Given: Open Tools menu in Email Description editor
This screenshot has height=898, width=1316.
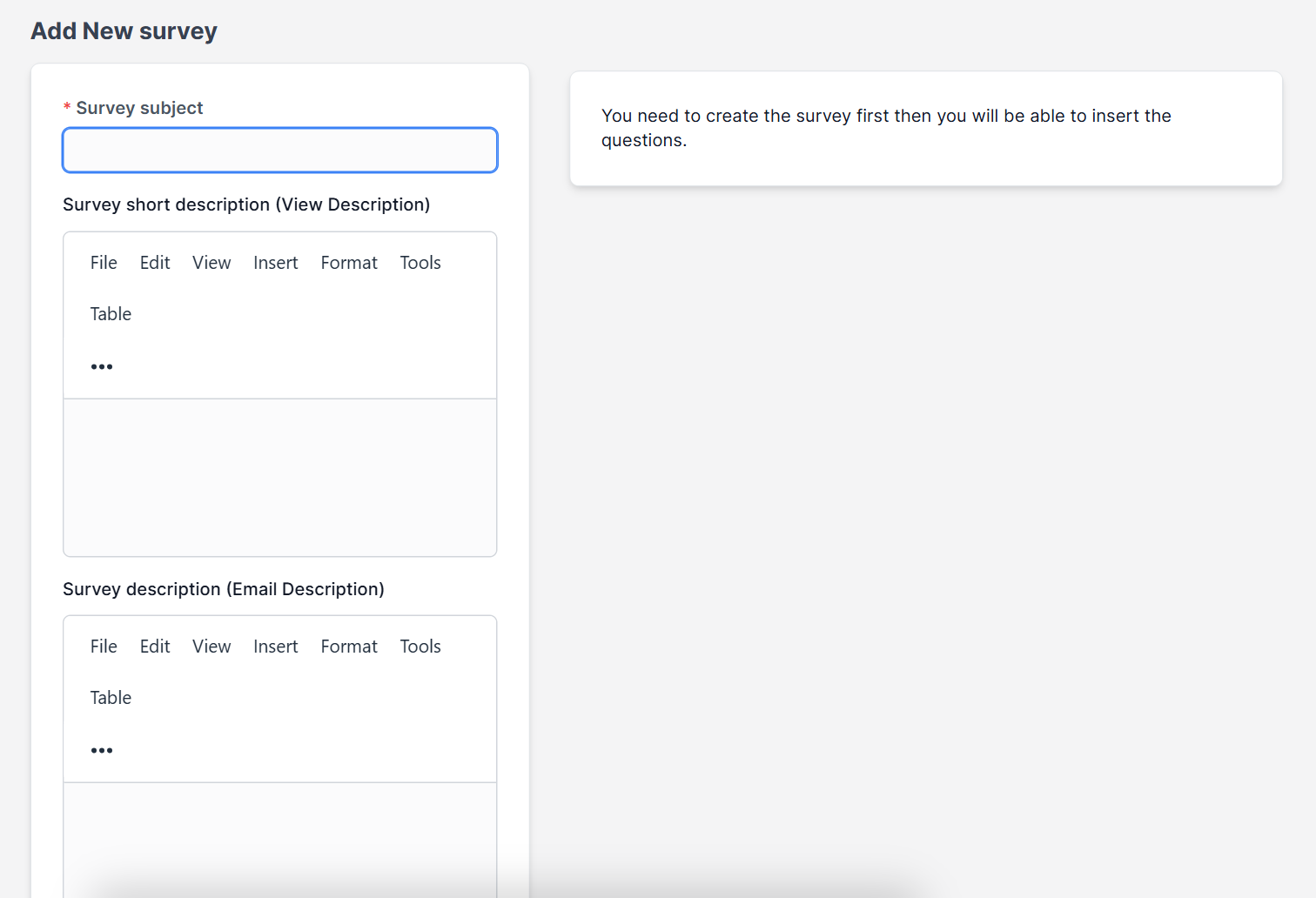Looking at the screenshot, I should (420, 647).
